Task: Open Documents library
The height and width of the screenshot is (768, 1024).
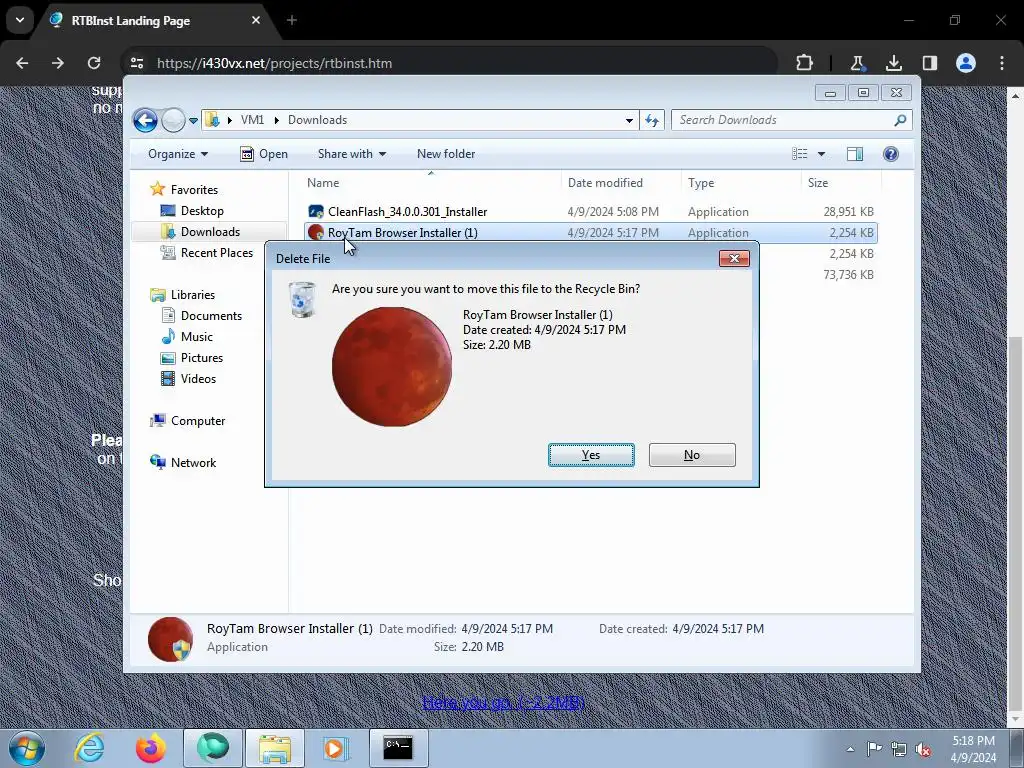Action: click(211, 315)
